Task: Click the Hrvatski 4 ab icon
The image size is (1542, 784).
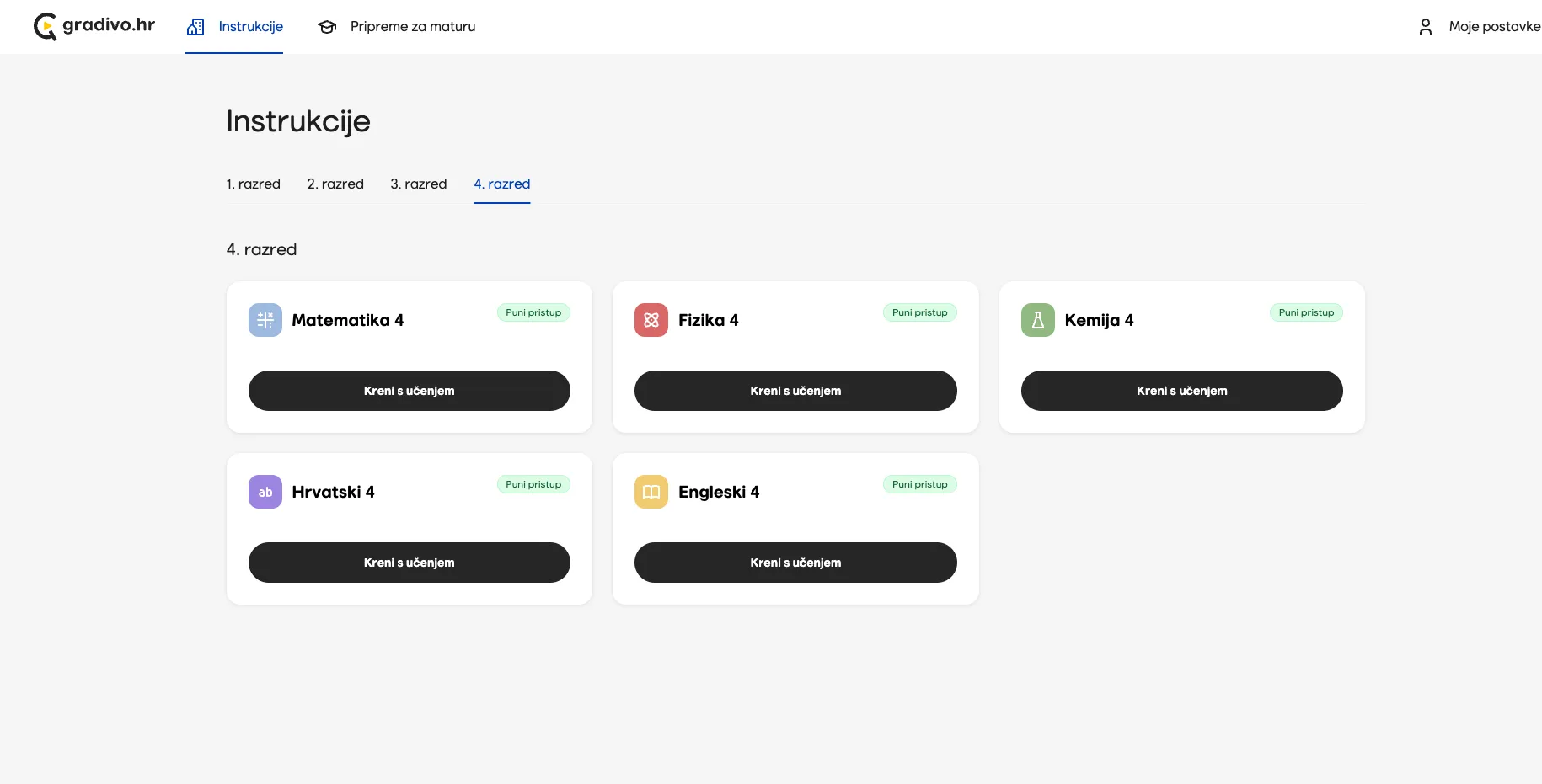Action: [265, 492]
